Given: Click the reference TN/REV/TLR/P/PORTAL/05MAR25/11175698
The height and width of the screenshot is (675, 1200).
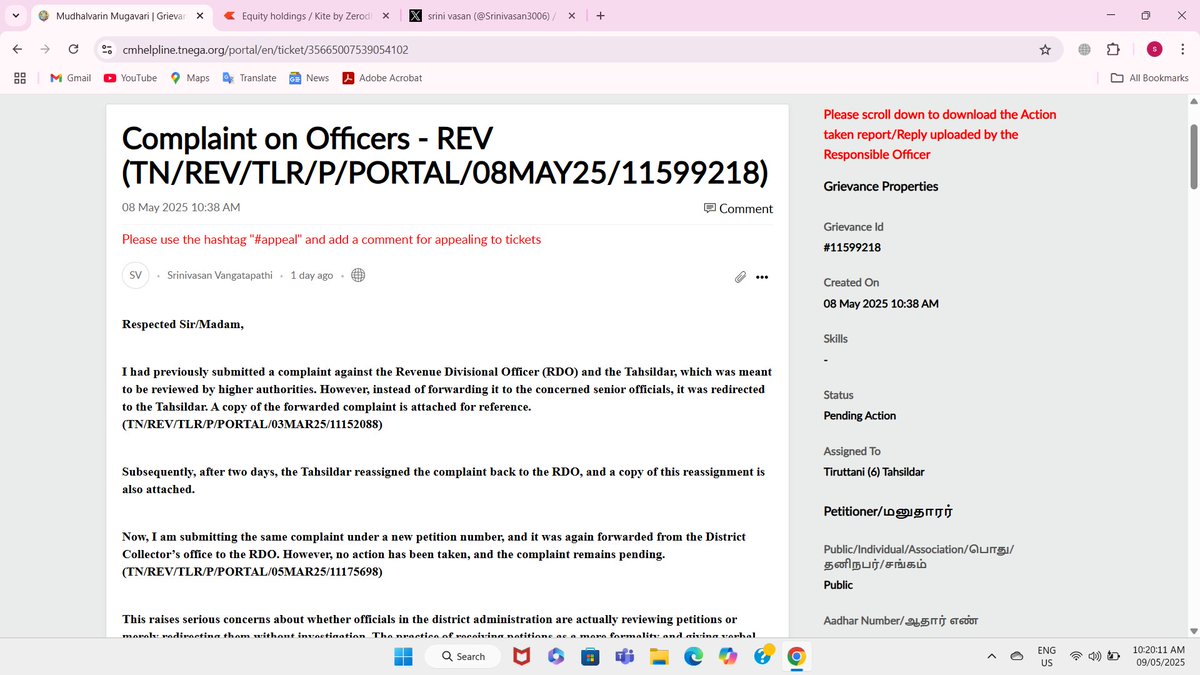Looking at the screenshot, I should click(252, 572).
